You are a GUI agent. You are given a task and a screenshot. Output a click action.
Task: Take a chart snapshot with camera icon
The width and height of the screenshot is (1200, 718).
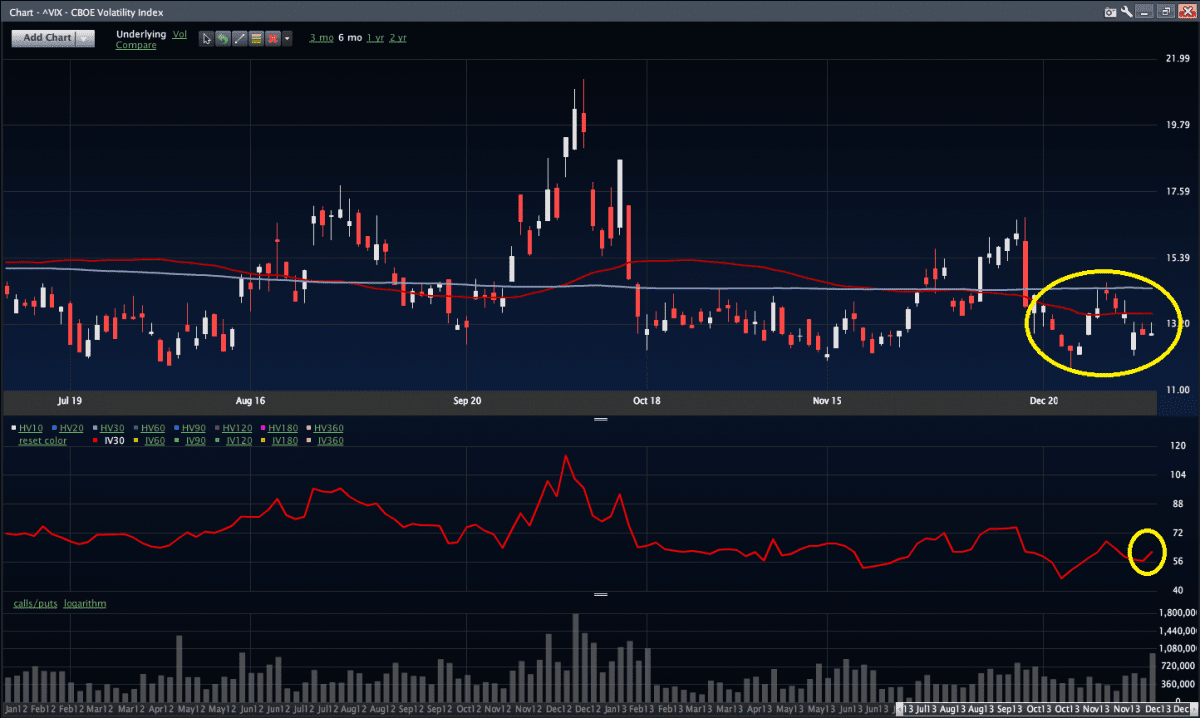pyautogui.click(x=1110, y=12)
